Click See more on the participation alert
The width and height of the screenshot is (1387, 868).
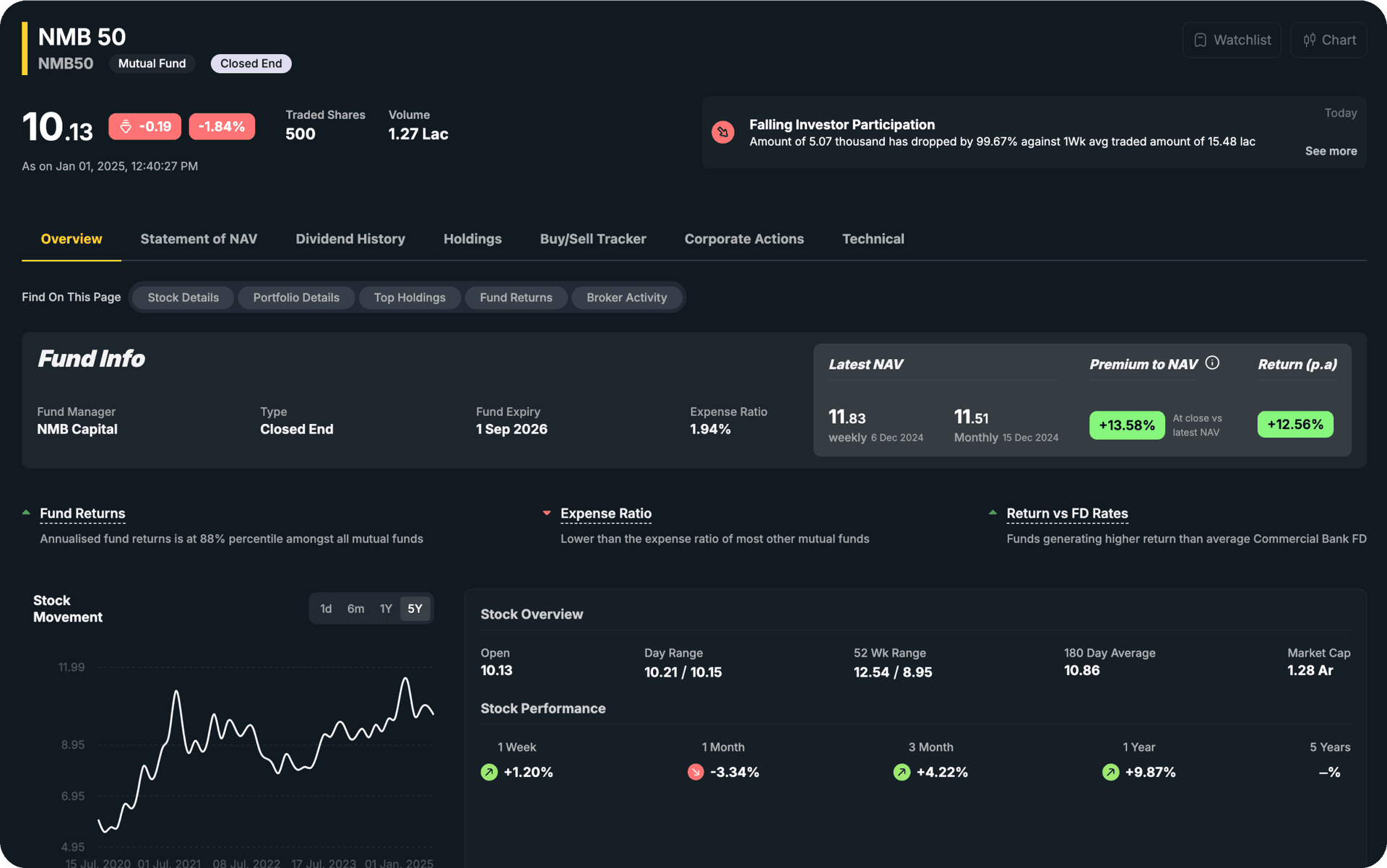click(x=1331, y=151)
